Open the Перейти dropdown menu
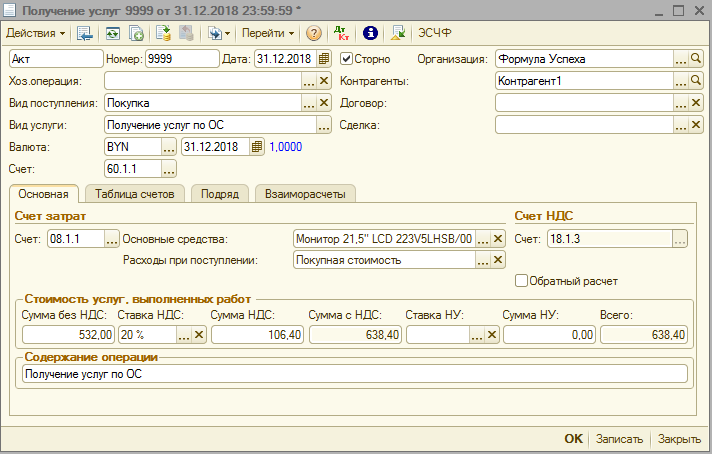 coord(268,33)
